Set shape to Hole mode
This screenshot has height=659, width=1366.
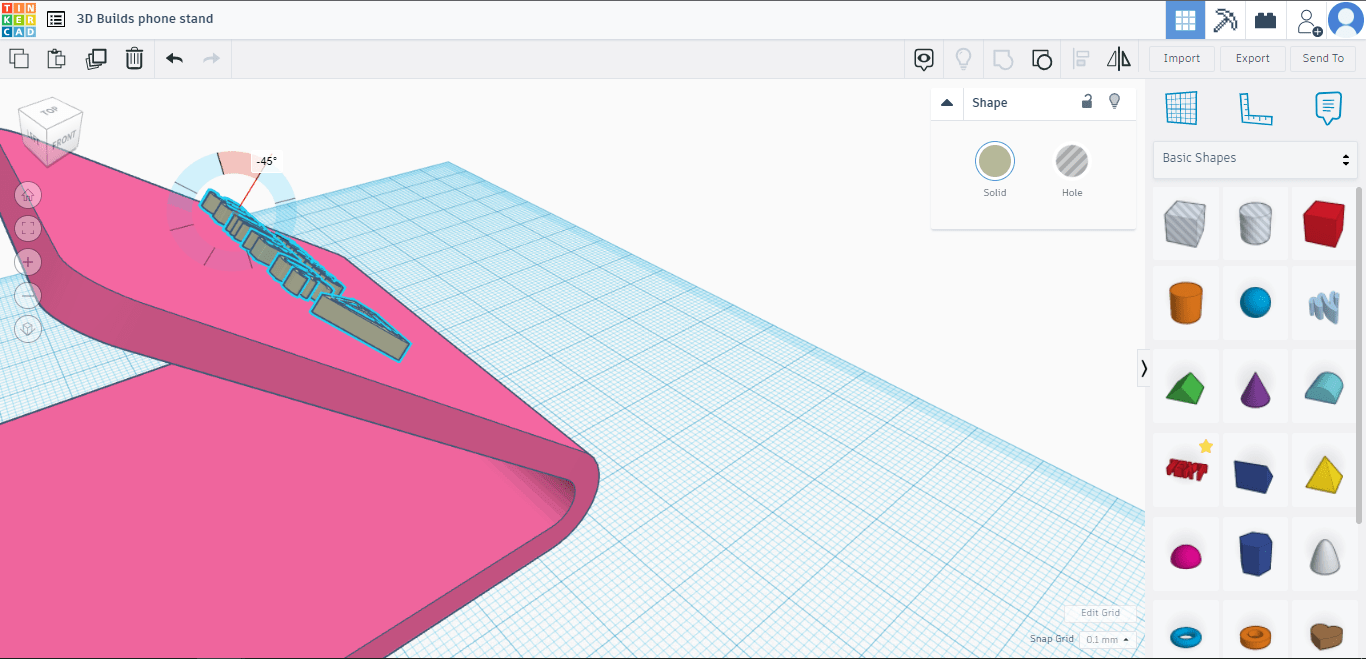pyautogui.click(x=1071, y=161)
